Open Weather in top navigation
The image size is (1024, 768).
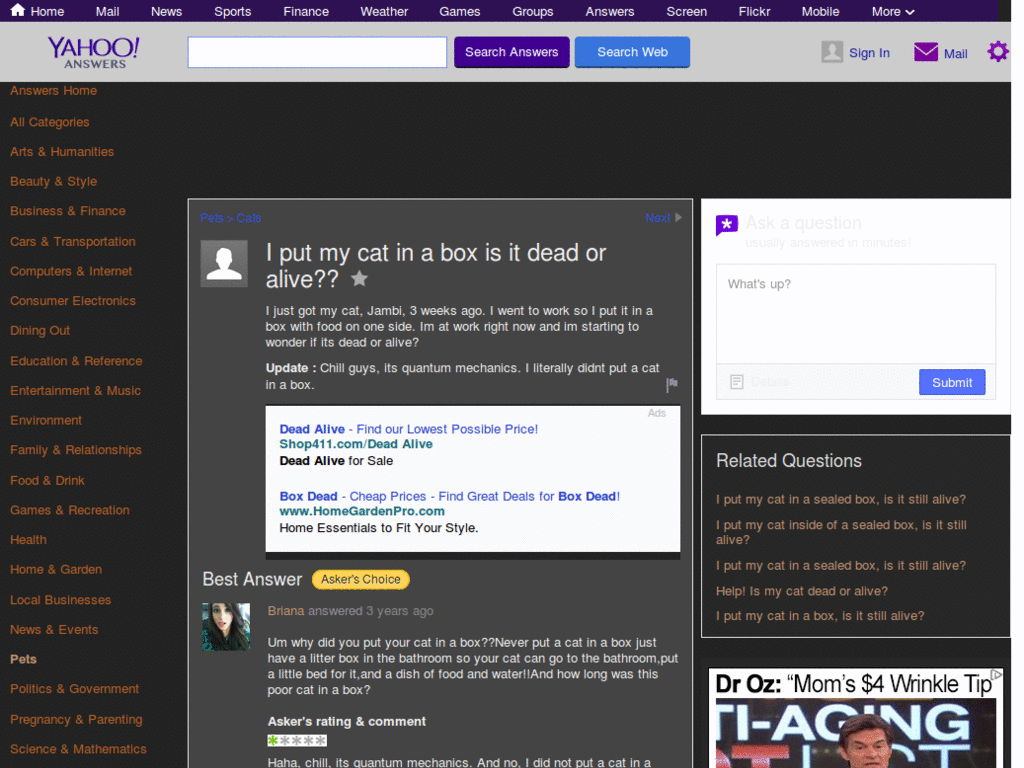point(384,12)
